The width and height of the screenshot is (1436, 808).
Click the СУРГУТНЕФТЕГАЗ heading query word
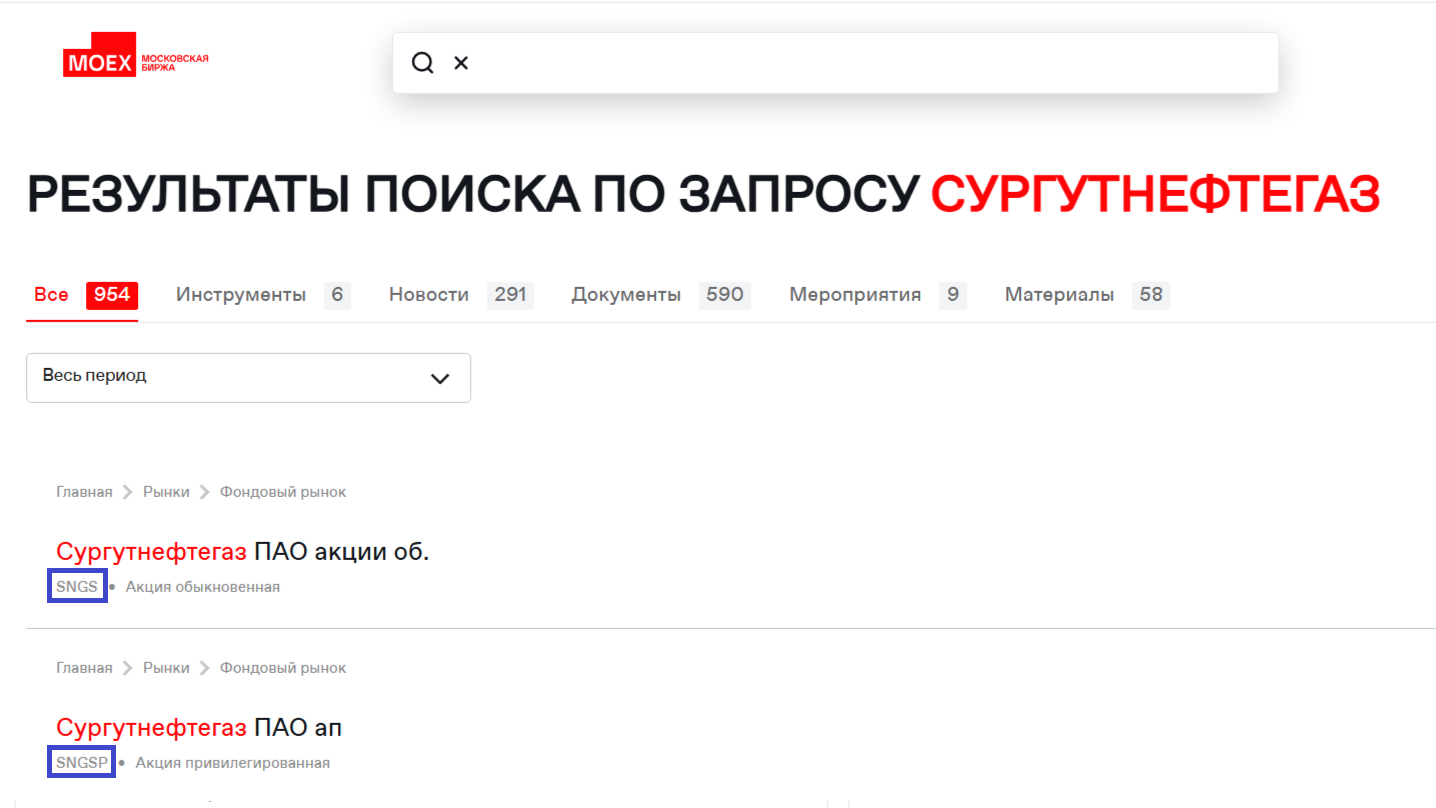(1156, 194)
